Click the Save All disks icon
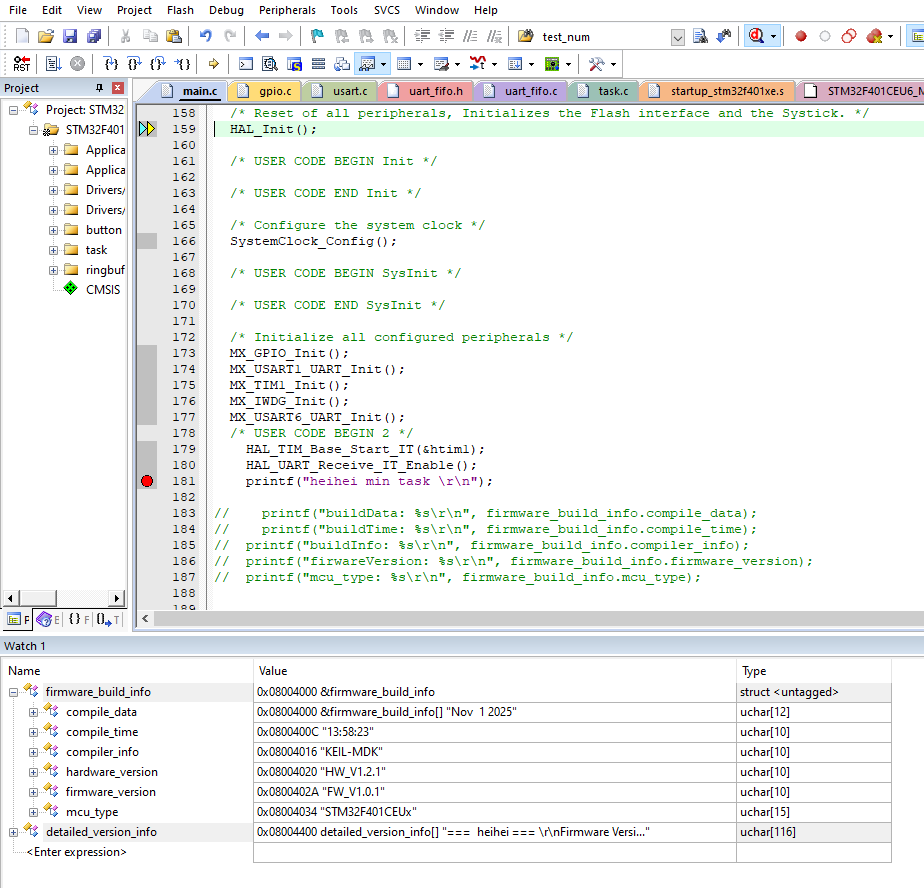 tap(94, 37)
